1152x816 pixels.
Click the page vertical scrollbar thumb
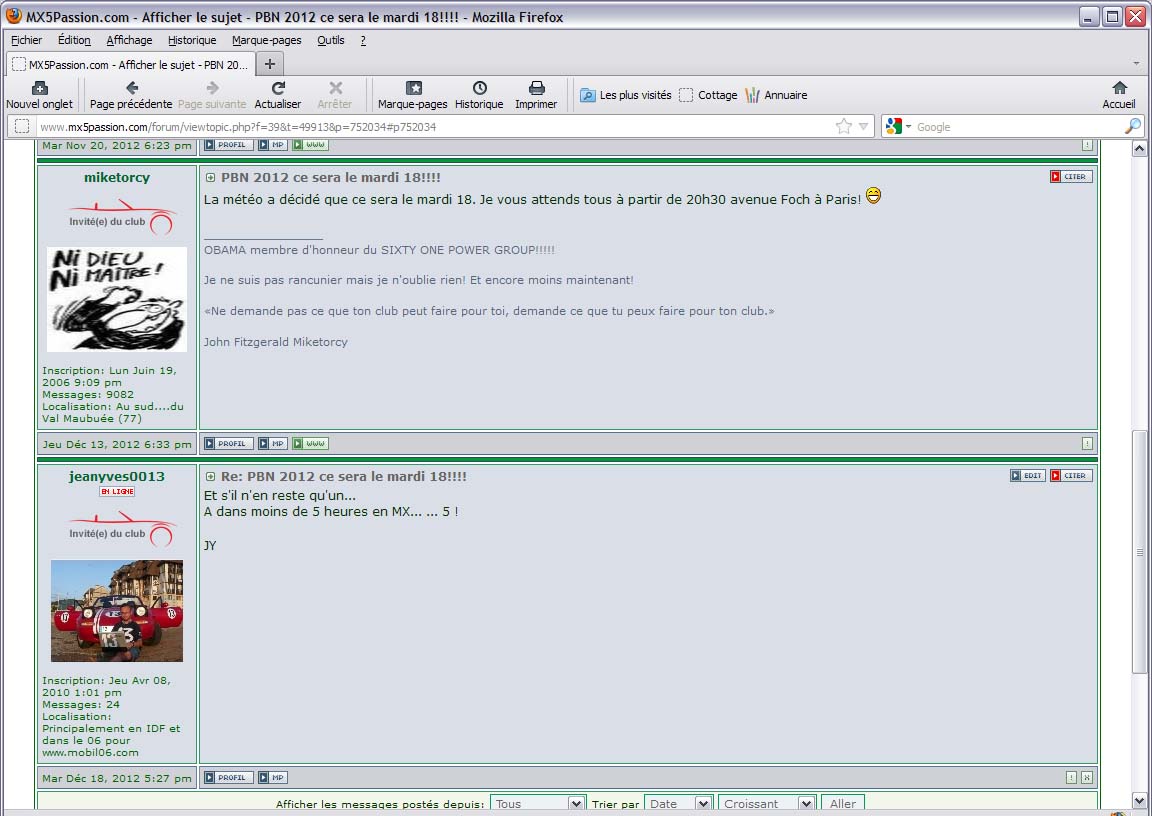click(x=1139, y=552)
